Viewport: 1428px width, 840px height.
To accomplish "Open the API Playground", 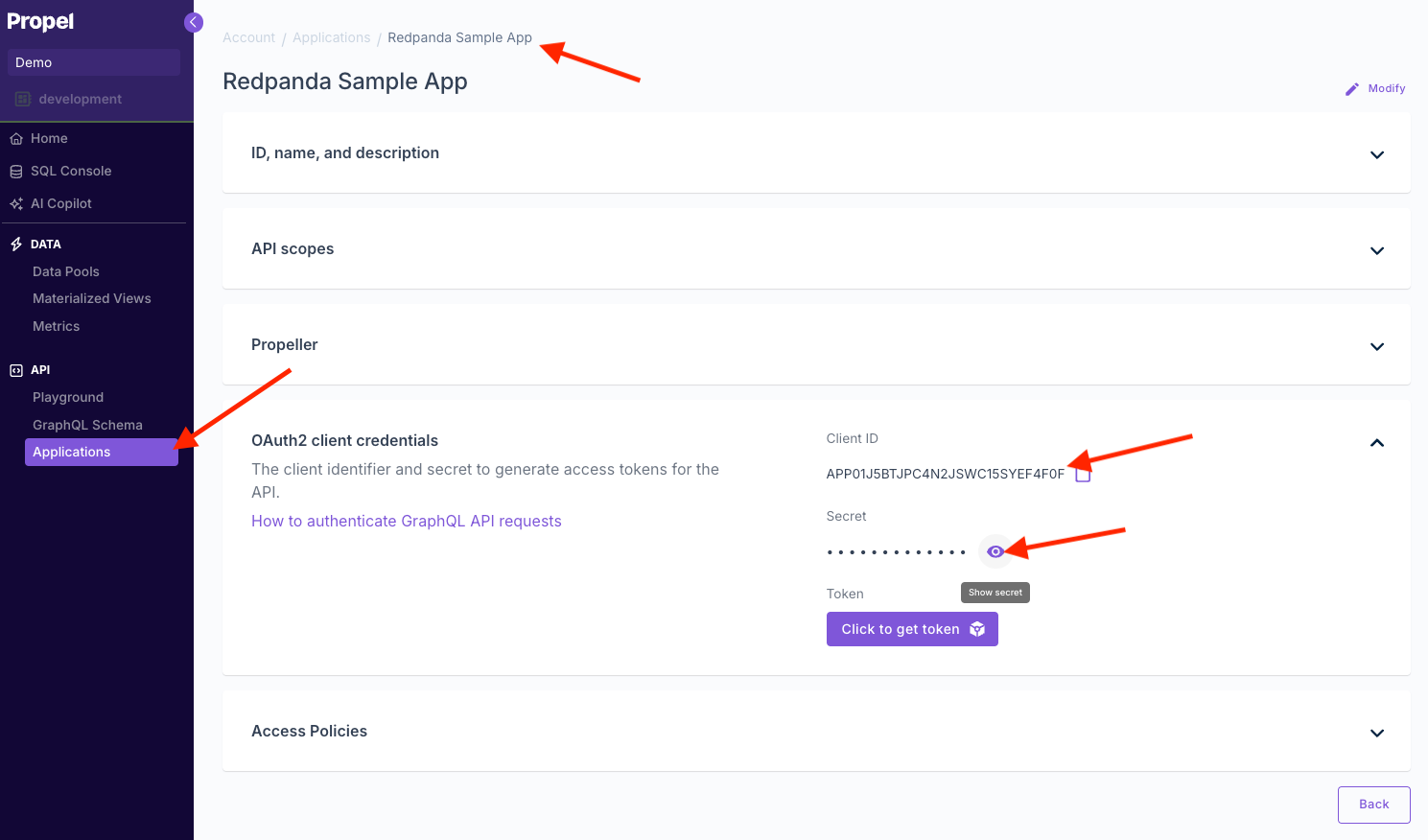I will 68,397.
